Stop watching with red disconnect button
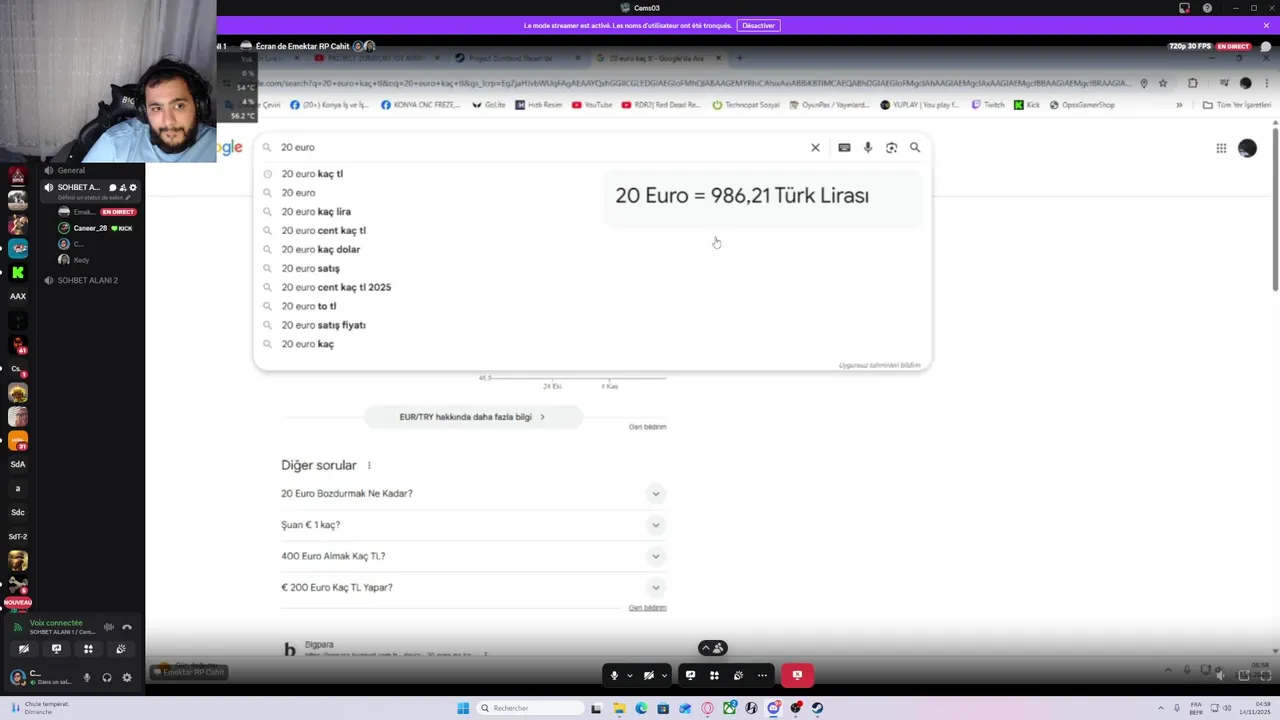1280x720 pixels. [797, 675]
